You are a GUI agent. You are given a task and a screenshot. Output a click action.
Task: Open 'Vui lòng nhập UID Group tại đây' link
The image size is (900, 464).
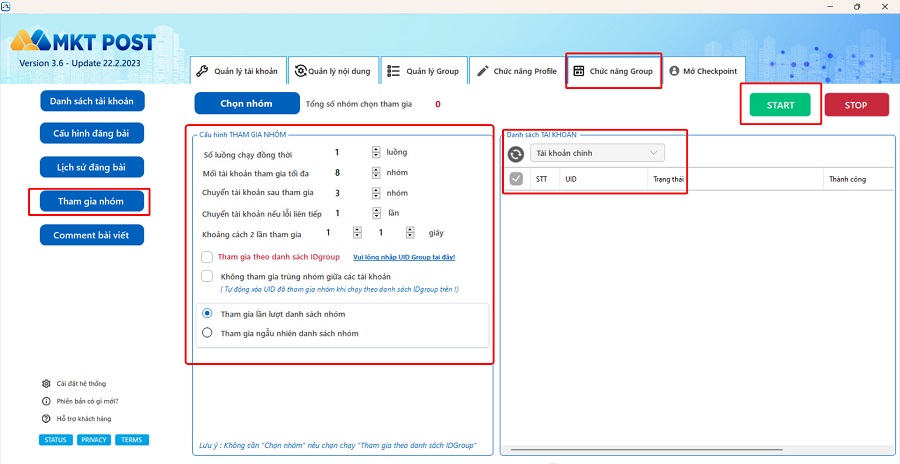(x=404, y=257)
